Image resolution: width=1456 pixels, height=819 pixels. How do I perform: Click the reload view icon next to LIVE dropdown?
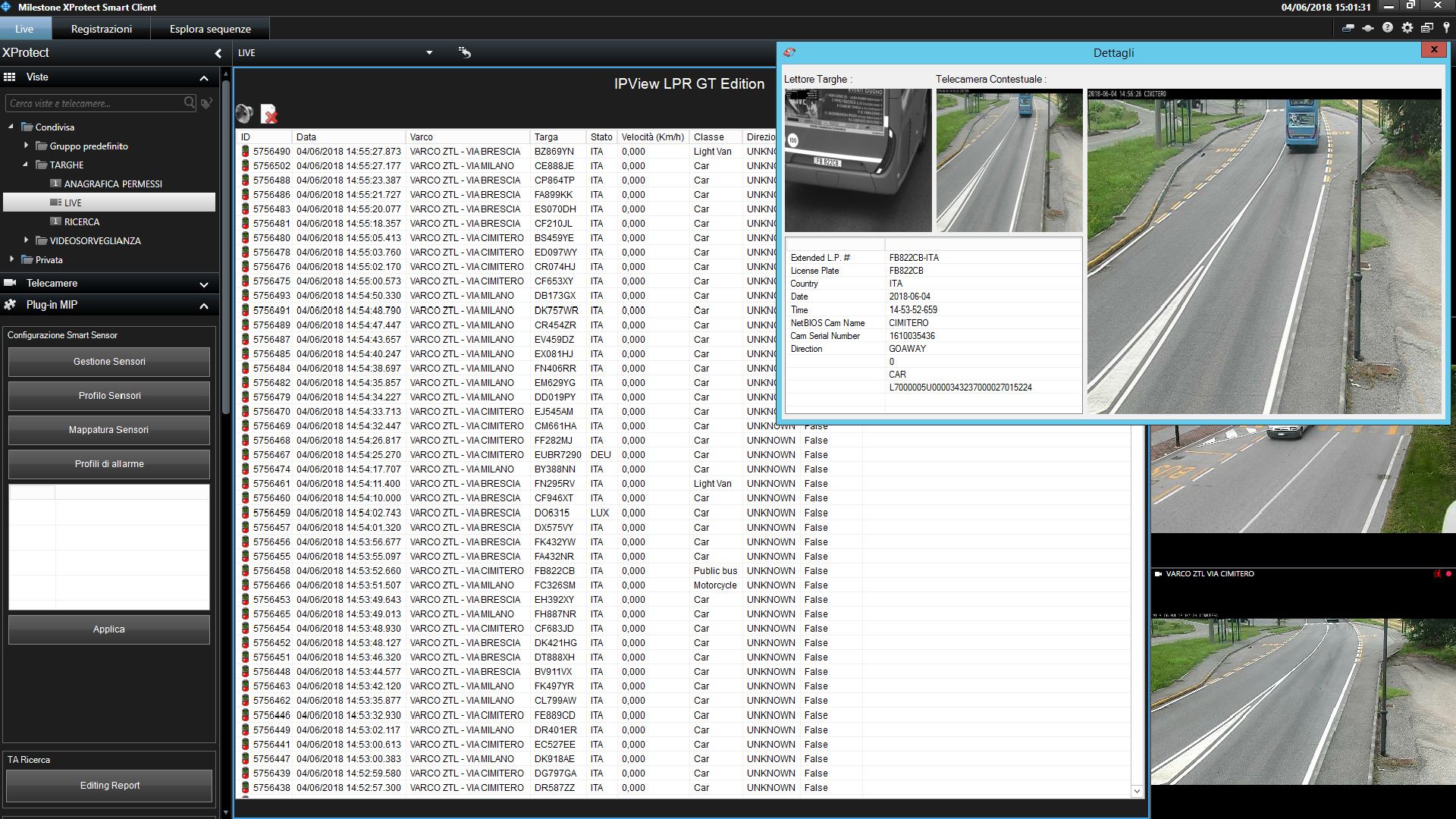465,52
